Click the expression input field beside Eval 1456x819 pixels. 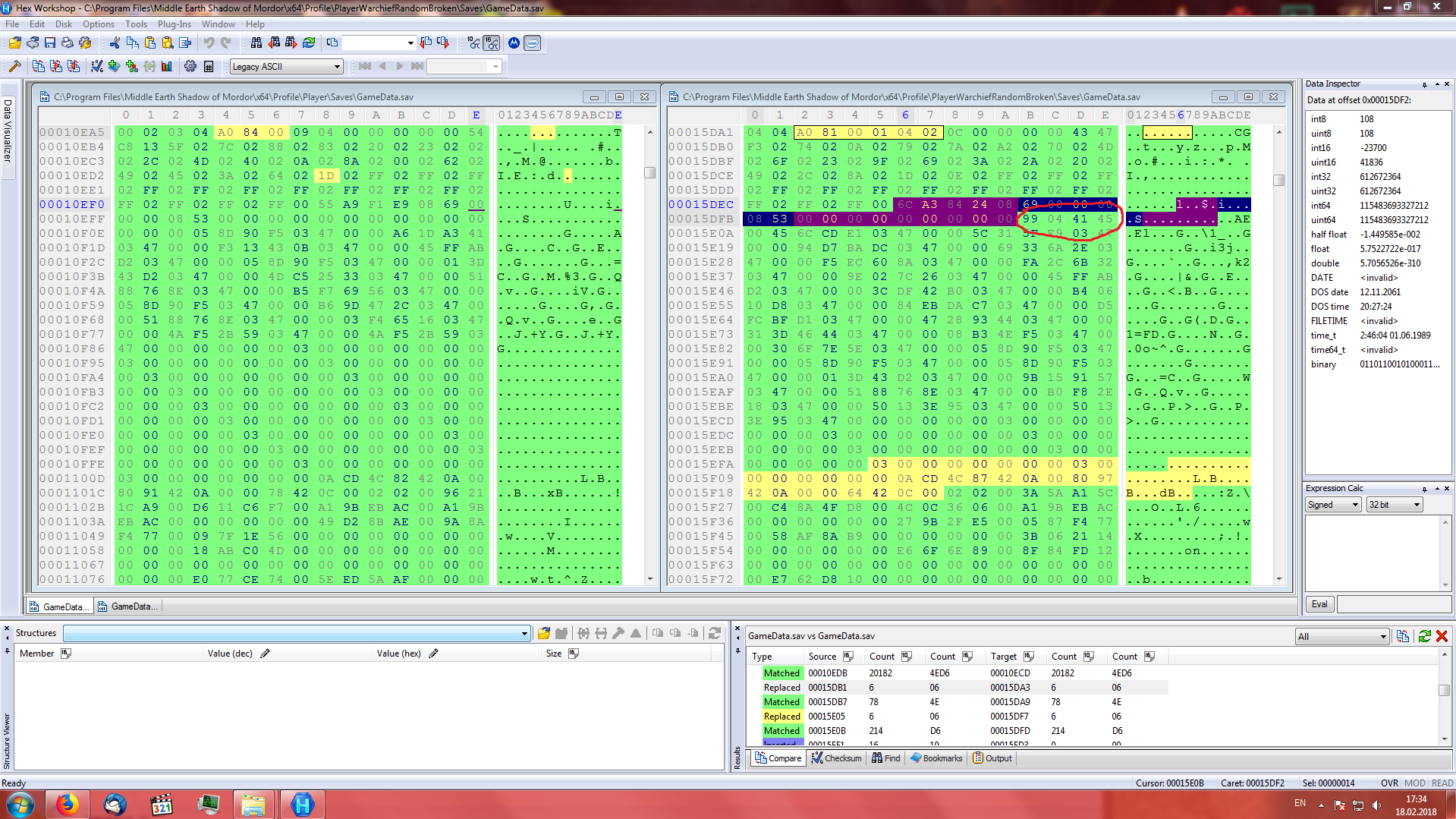click(1394, 604)
